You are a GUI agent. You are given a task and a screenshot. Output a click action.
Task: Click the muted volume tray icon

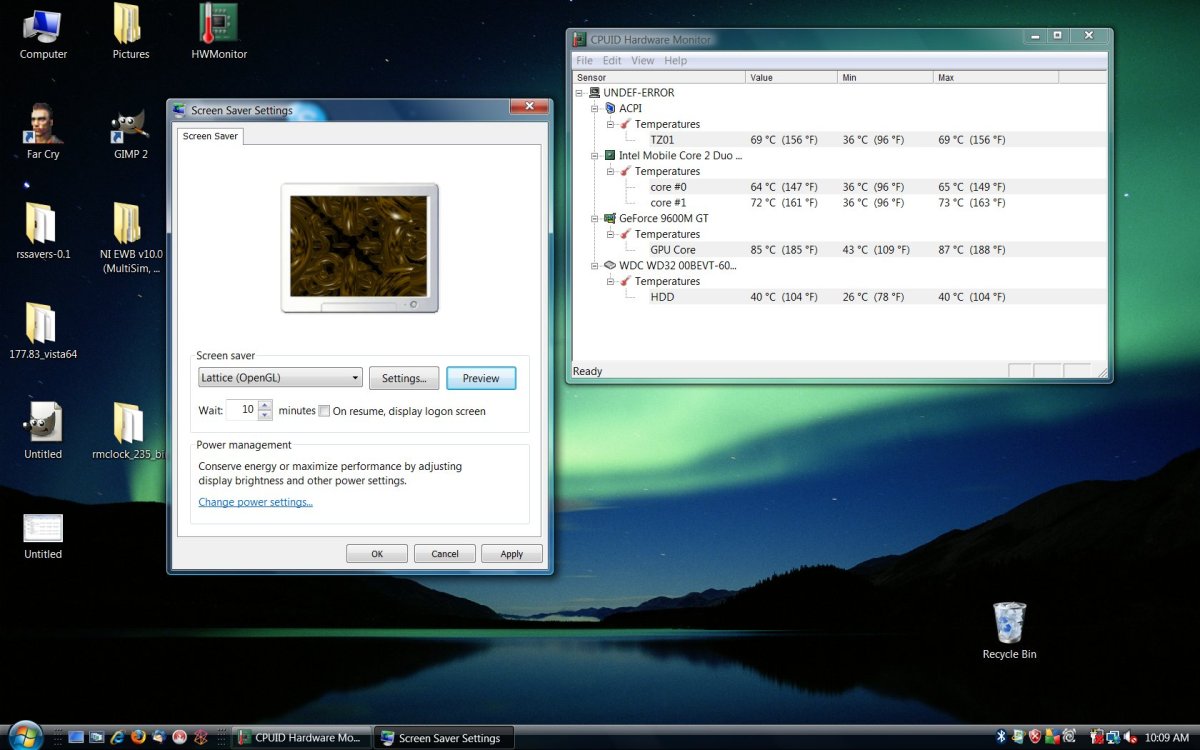coord(1131,737)
